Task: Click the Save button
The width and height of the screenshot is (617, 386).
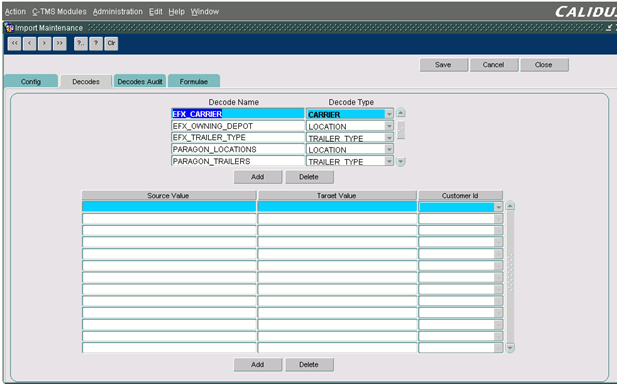Action: (x=443, y=65)
